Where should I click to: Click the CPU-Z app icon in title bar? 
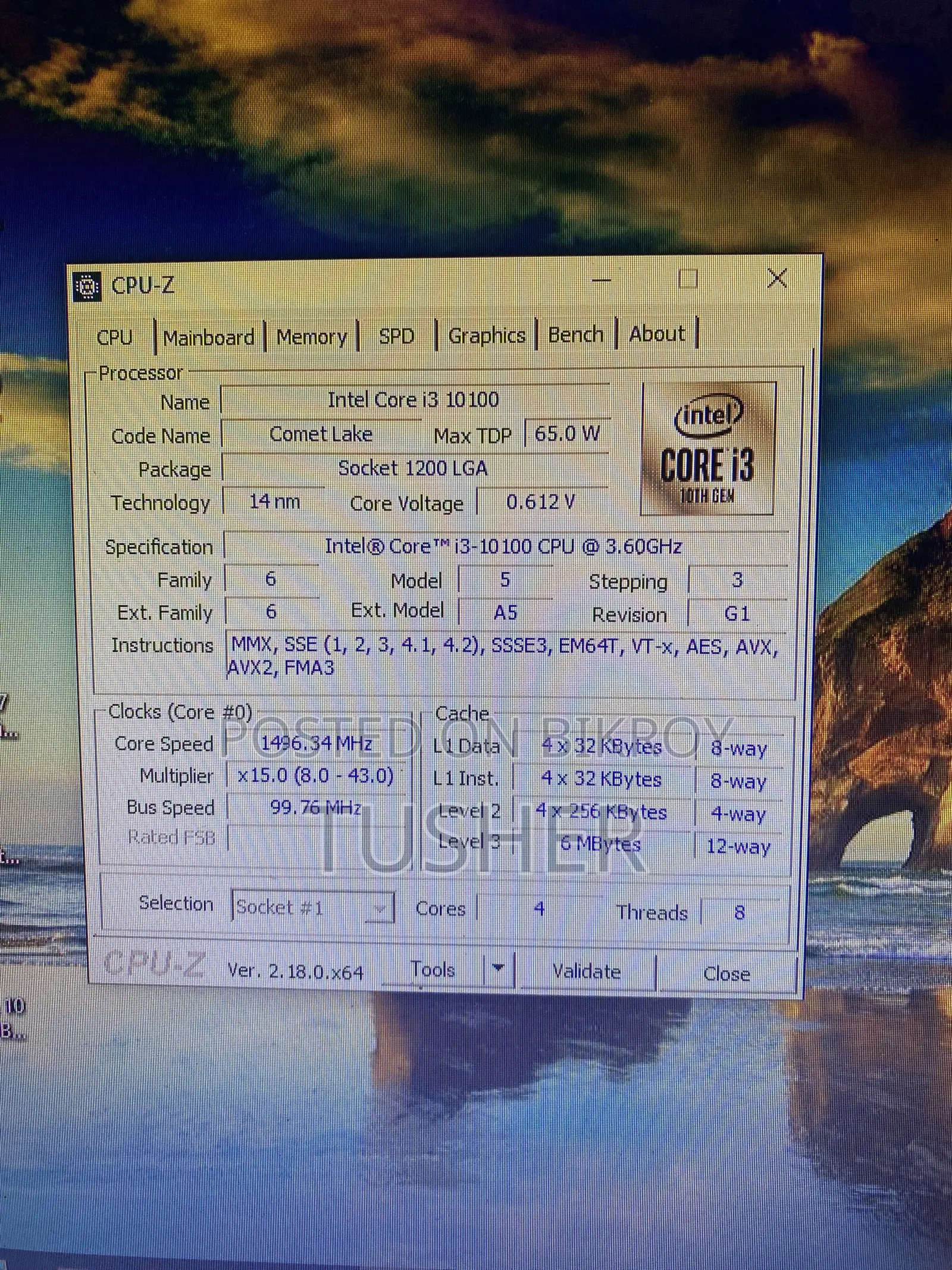(x=87, y=286)
